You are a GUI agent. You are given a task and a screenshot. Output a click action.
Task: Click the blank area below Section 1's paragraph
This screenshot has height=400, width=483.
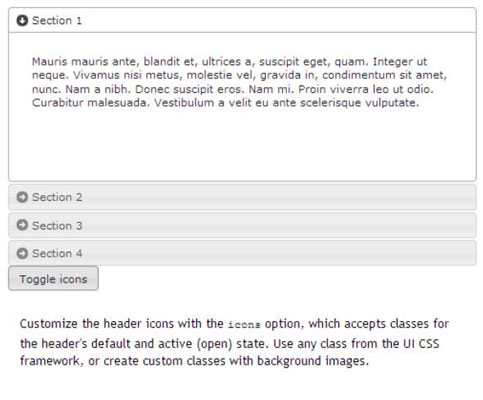click(x=242, y=145)
